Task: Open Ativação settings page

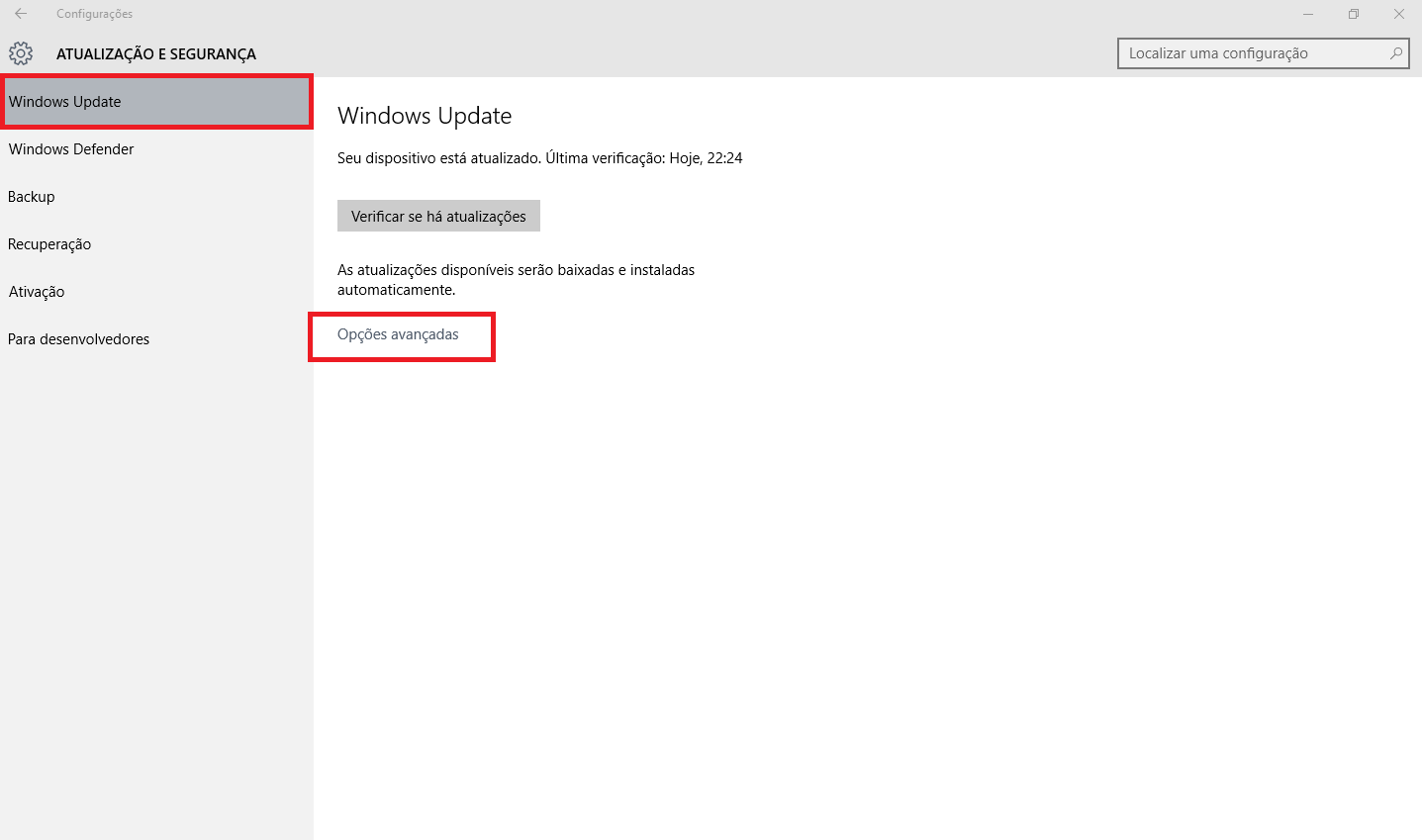Action: tap(156, 292)
